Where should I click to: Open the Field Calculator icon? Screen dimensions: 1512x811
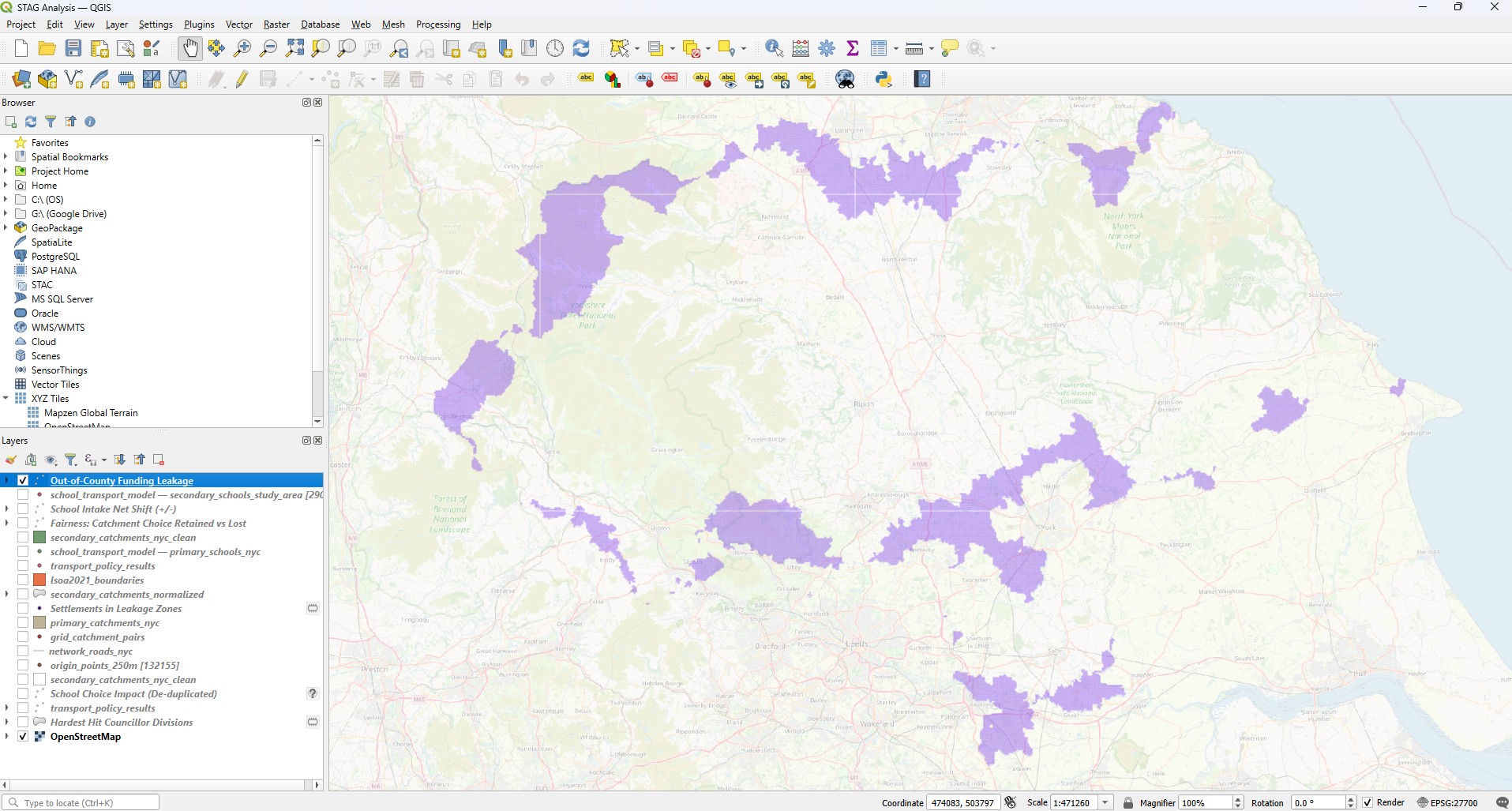pos(801,49)
